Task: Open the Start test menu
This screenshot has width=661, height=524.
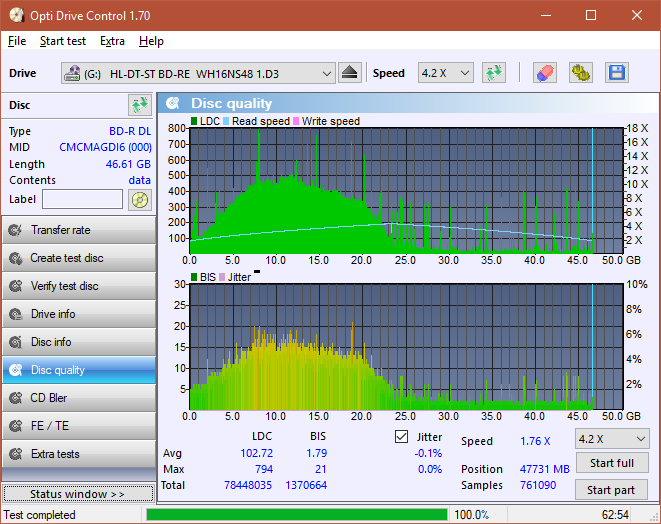Action: (x=63, y=41)
